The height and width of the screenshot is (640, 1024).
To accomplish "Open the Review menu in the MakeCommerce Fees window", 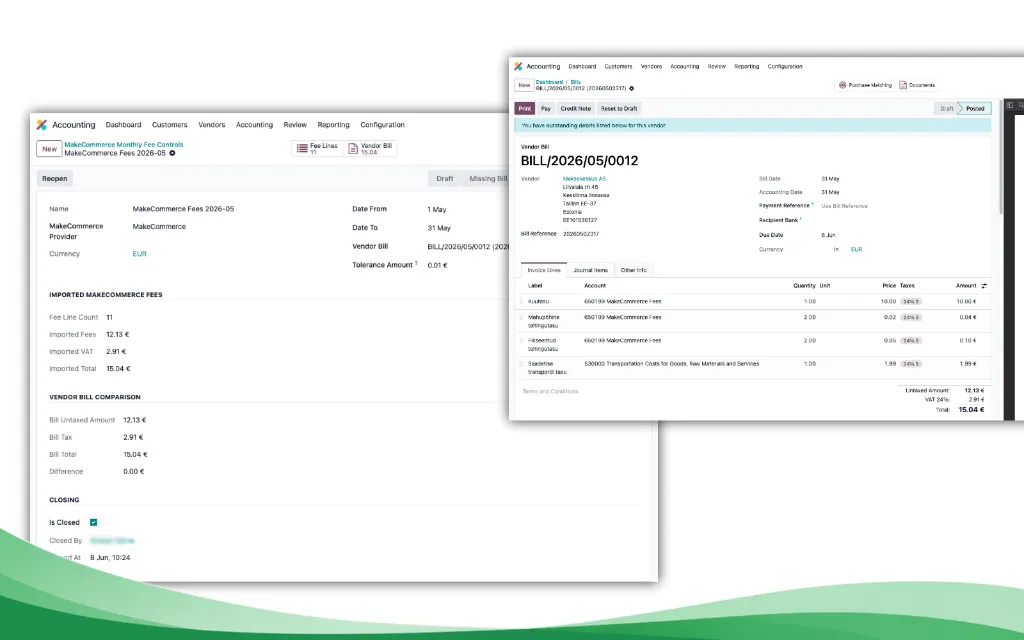I will point(295,125).
